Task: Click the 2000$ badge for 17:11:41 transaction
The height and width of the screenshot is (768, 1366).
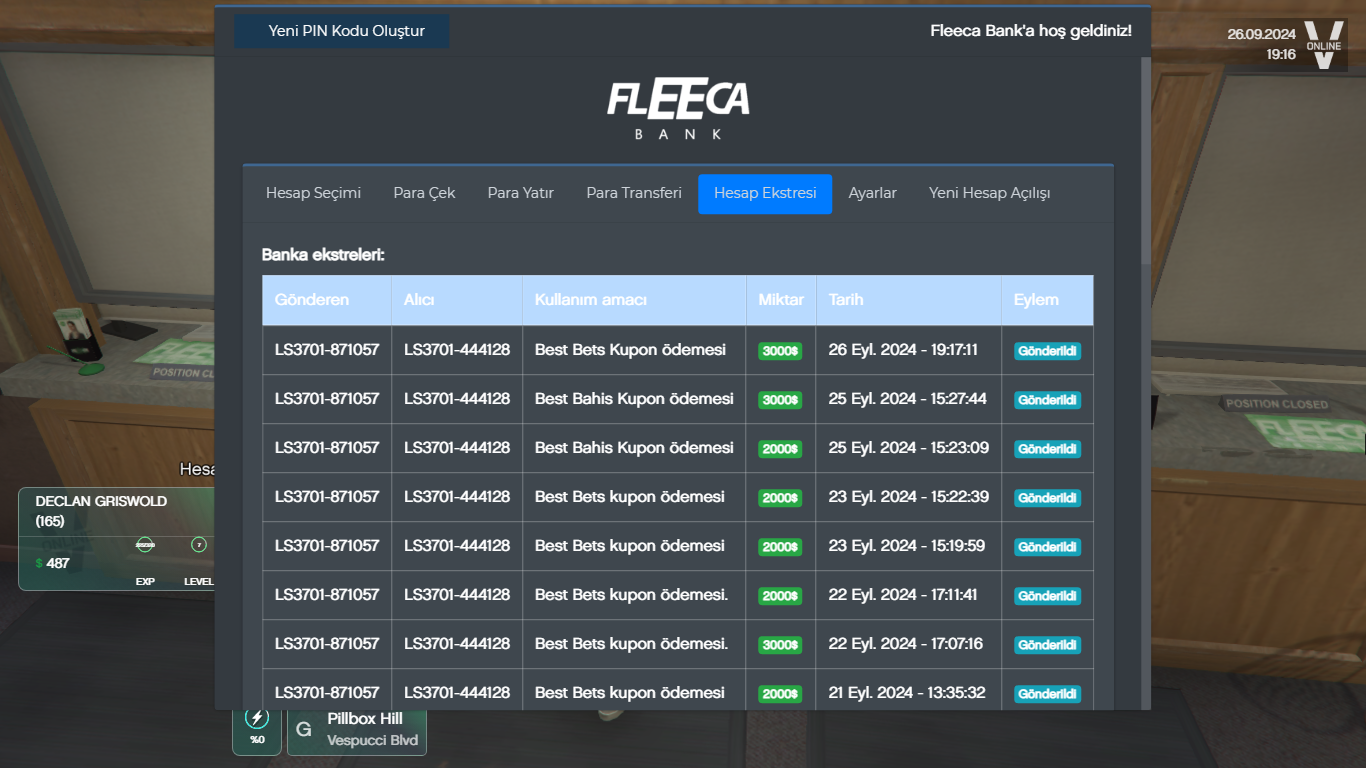Action: coord(780,596)
